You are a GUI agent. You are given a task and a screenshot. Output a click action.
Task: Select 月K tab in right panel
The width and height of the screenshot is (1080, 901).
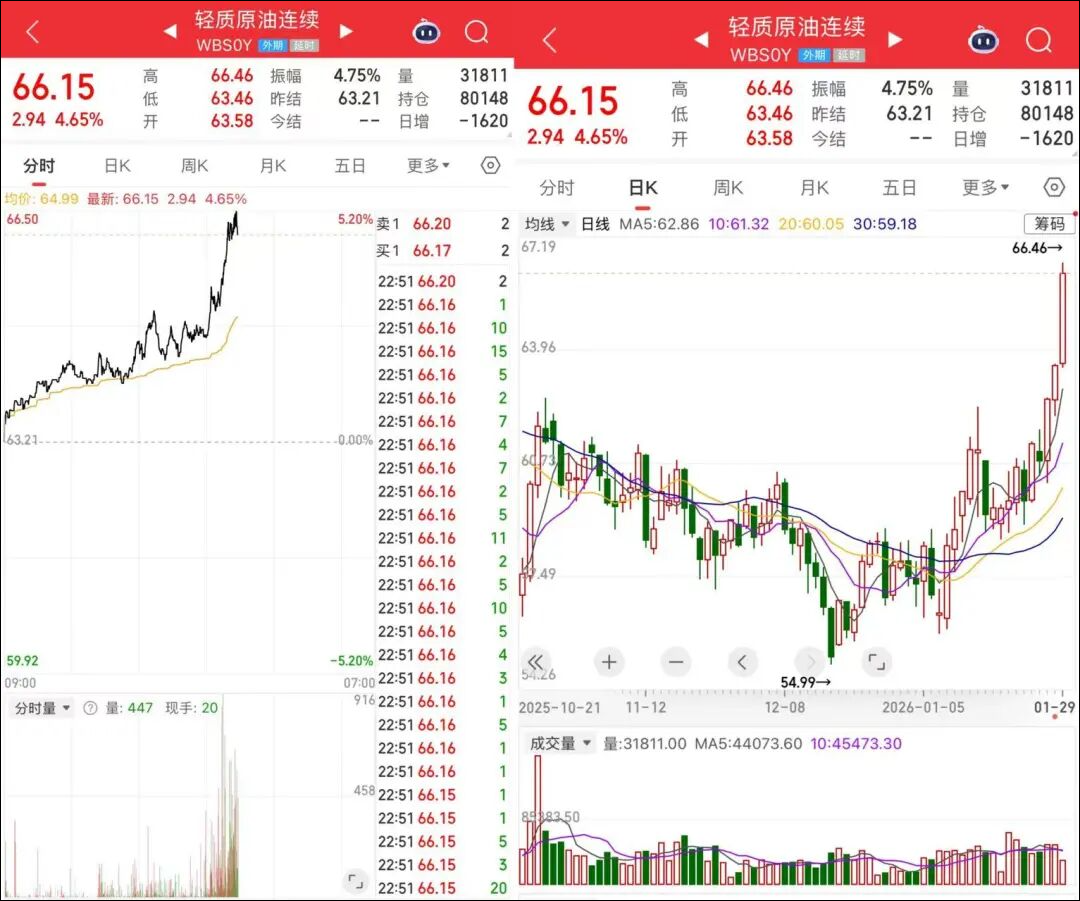point(814,187)
